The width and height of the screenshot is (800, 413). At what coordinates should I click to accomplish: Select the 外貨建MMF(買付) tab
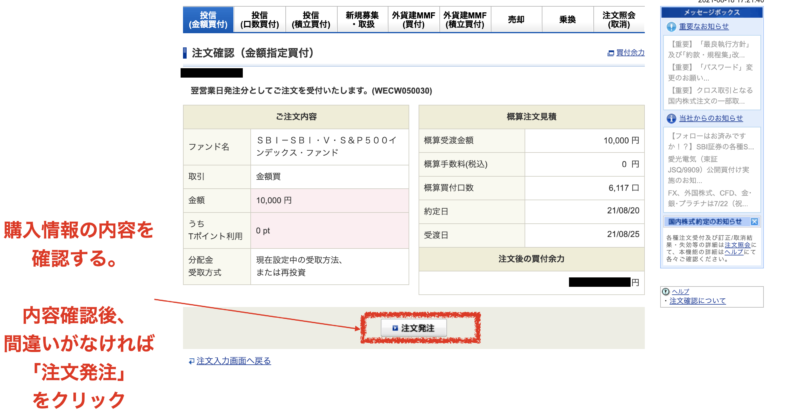(414, 19)
